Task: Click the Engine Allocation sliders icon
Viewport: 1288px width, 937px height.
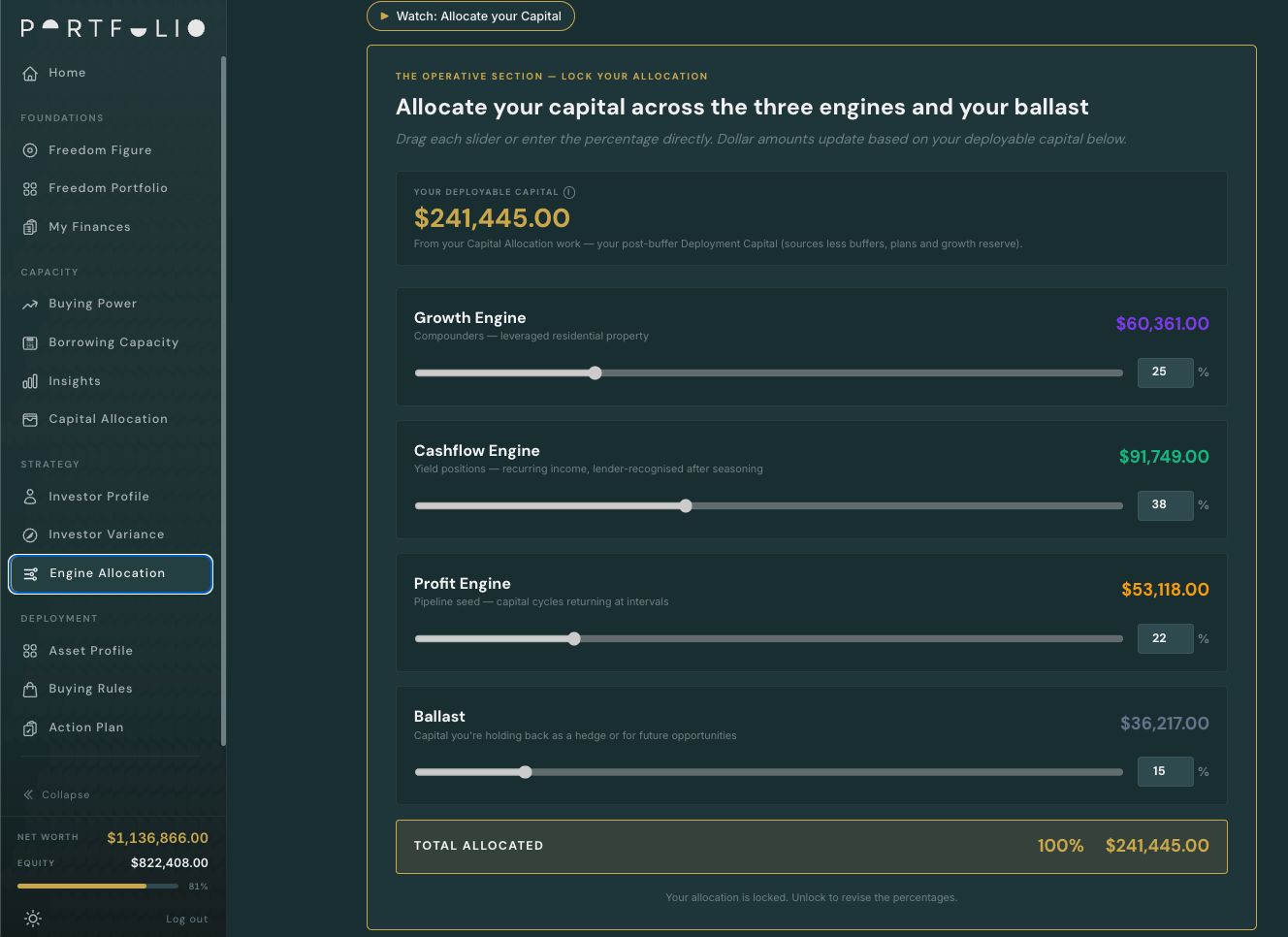Action: click(x=31, y=574)
